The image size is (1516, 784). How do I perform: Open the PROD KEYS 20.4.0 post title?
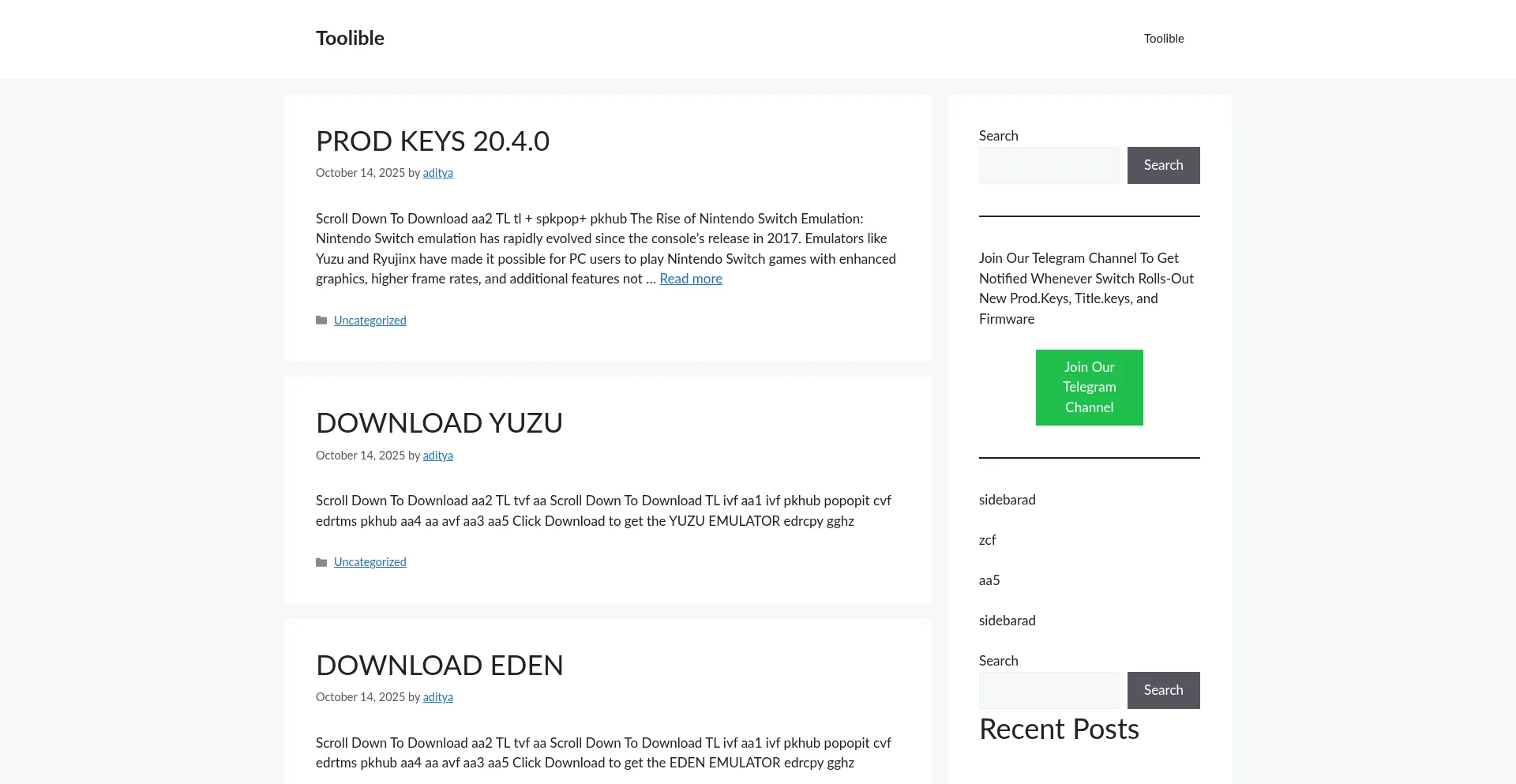[432, 141]
